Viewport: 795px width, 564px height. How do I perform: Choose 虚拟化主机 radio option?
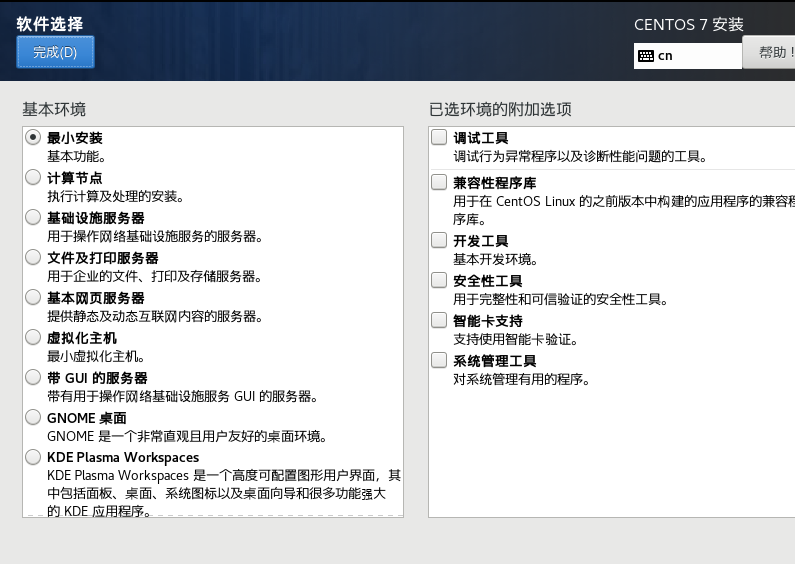tap(33, 337)
